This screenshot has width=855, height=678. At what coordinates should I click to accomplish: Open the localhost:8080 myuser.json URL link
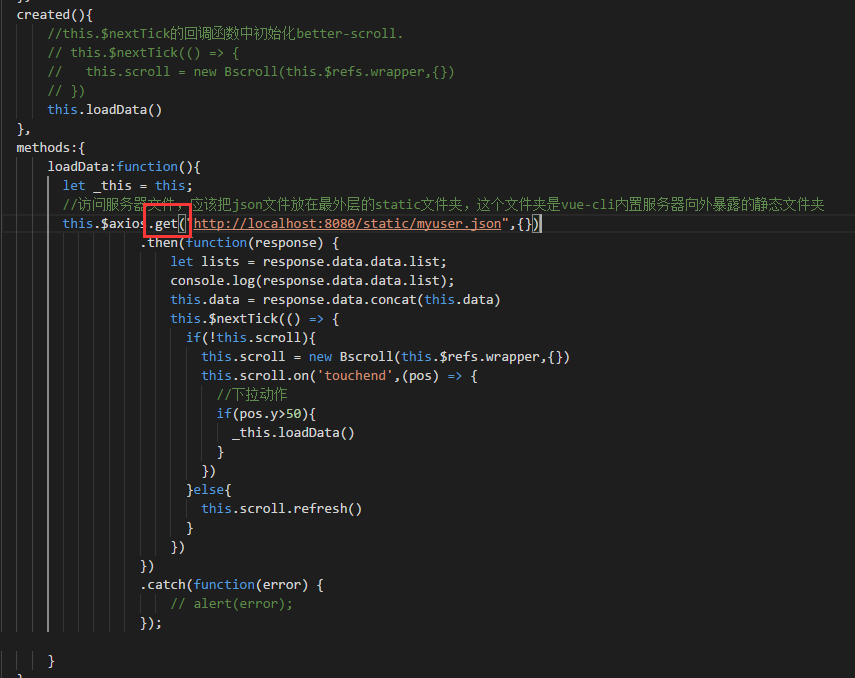[347, 224]
